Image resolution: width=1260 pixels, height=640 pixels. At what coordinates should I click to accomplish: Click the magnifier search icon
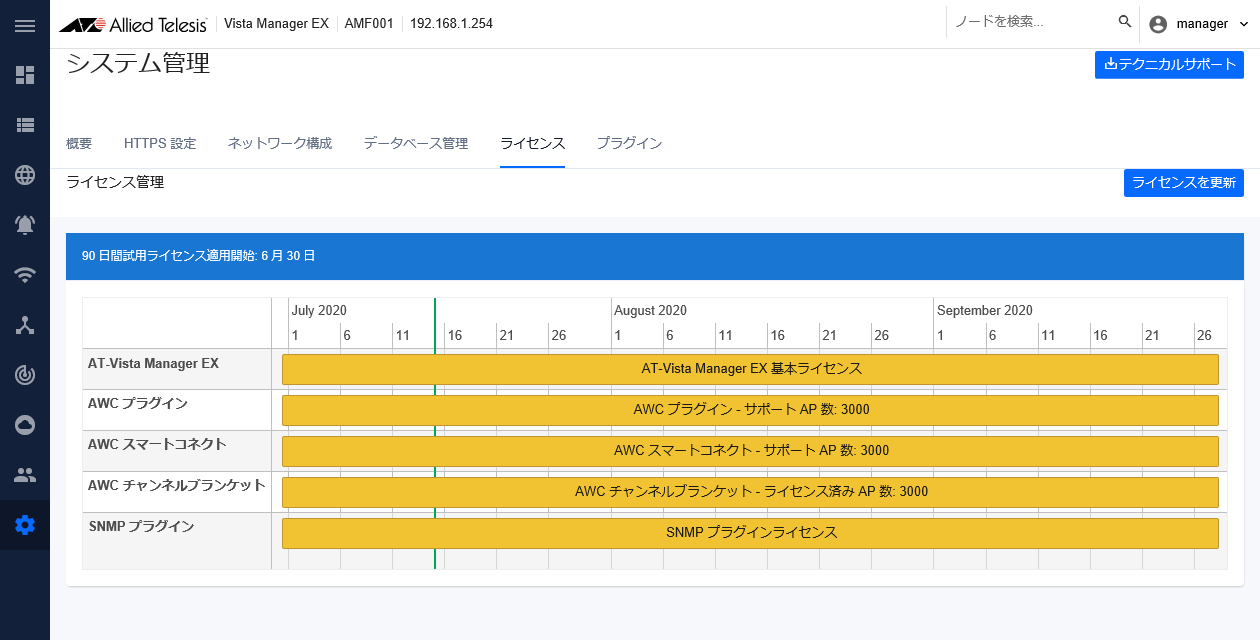tap(1125, 22)
